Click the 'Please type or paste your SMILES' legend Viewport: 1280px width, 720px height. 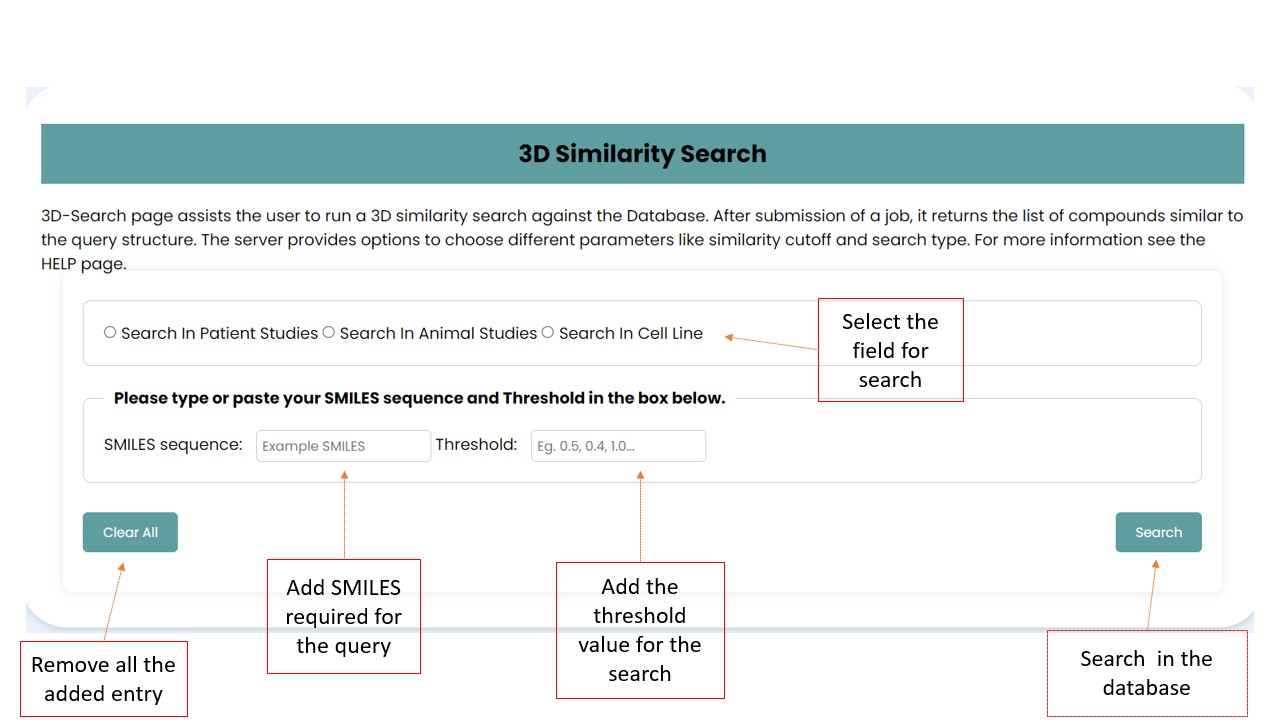tap(419, 398)
